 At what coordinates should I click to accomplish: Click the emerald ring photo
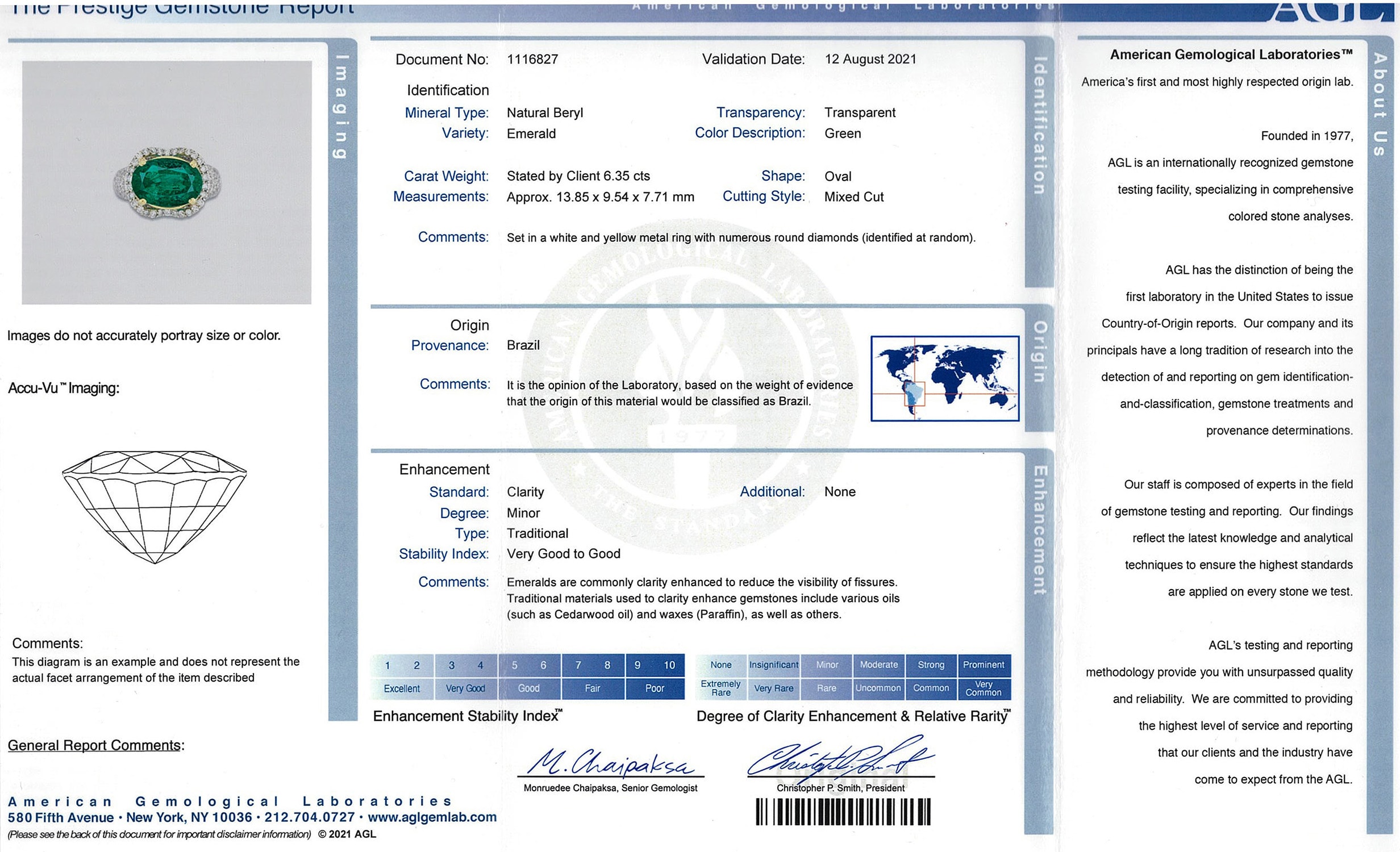pos(166,182)
